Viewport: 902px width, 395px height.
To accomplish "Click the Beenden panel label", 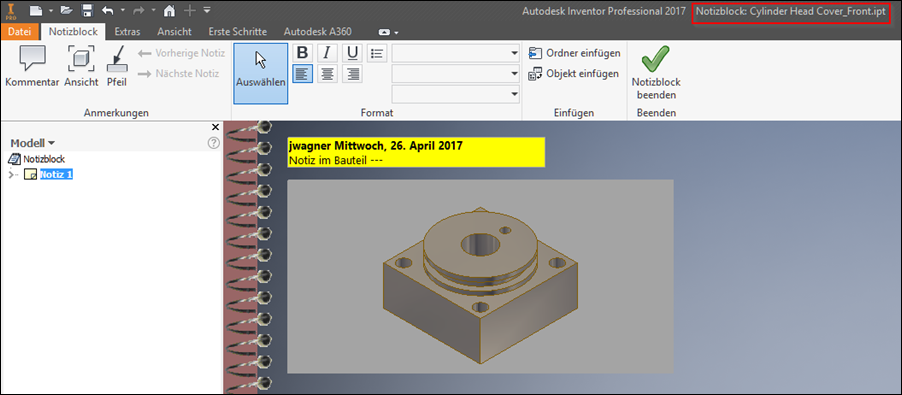I will (656, 113).
